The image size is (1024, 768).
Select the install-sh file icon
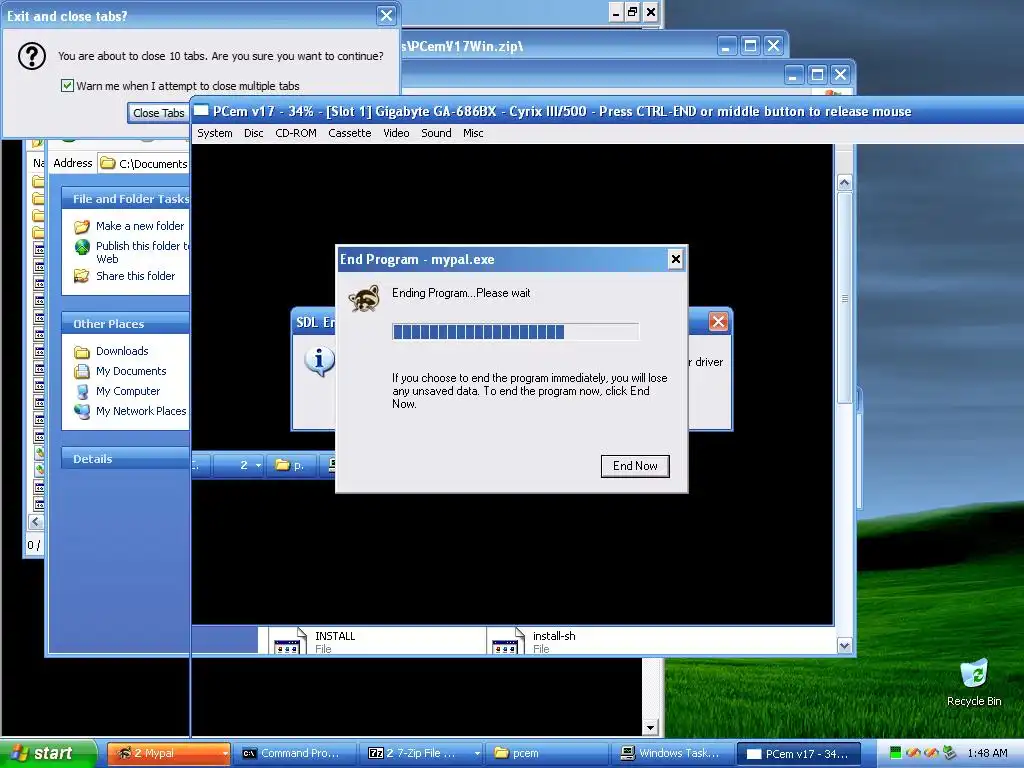(505, 641)
